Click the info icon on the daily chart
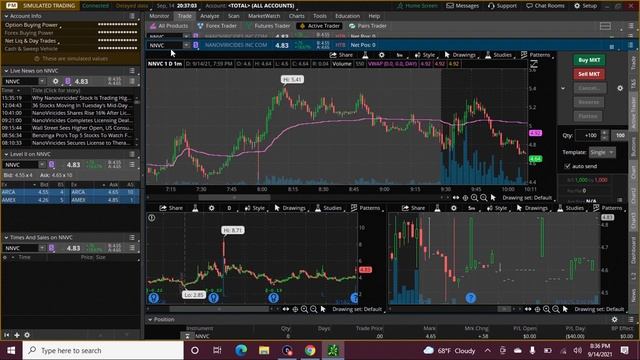Image resolution: width=640 pixels, height=360 pixels. coord(152,218)
